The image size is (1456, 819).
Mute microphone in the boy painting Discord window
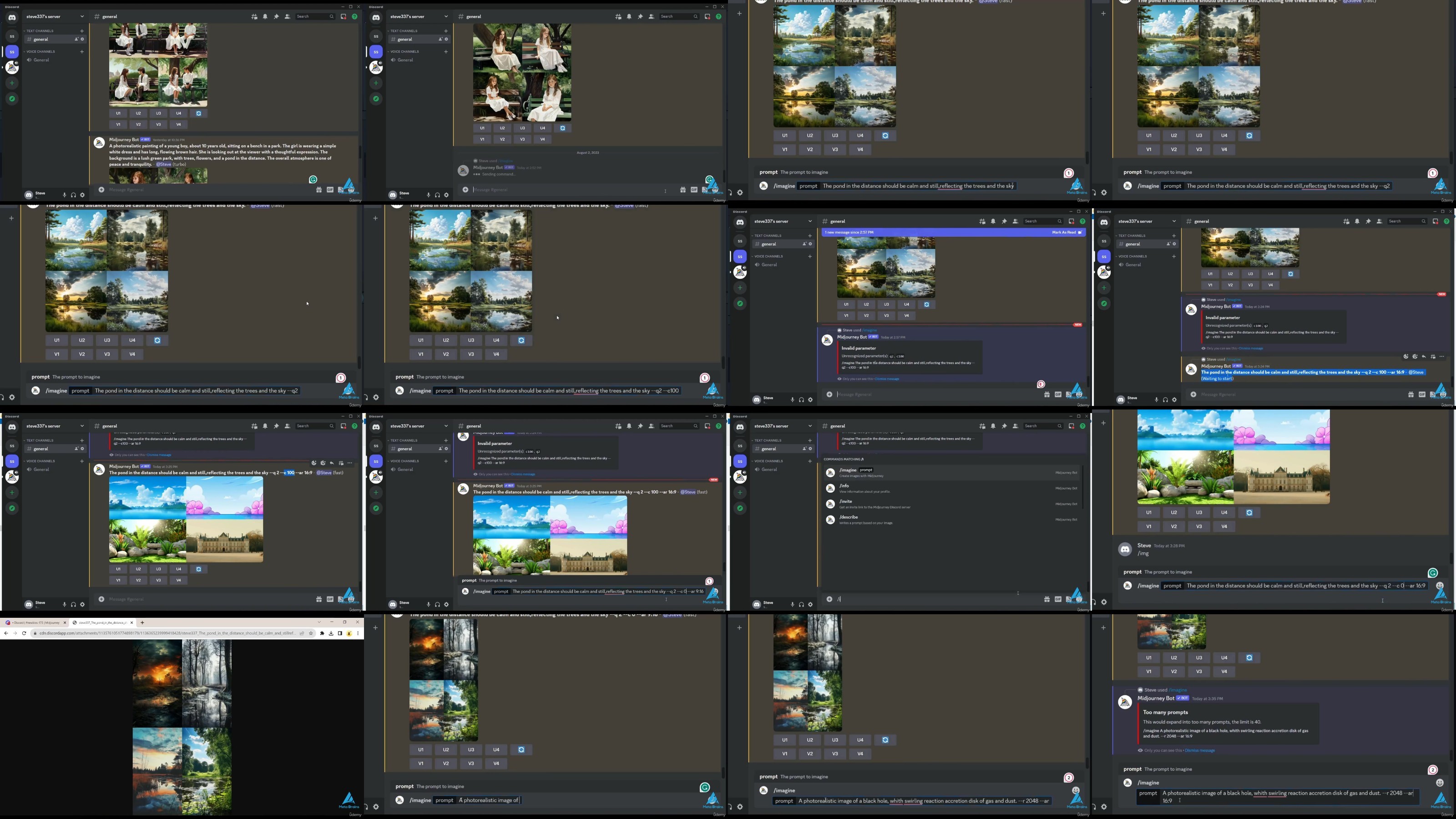point(65,195)
